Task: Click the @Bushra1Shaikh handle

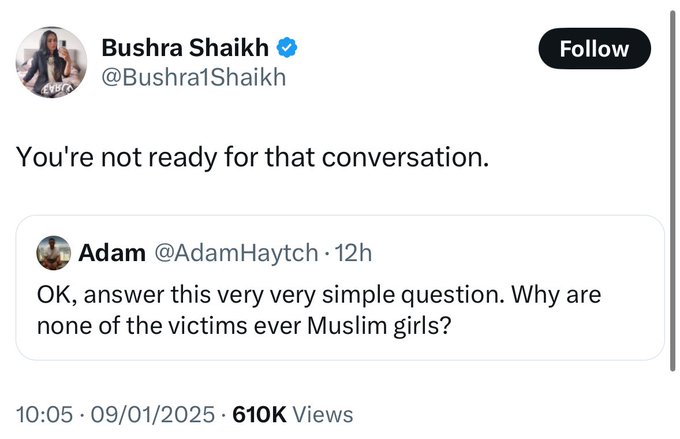Action: coord(194,78)
